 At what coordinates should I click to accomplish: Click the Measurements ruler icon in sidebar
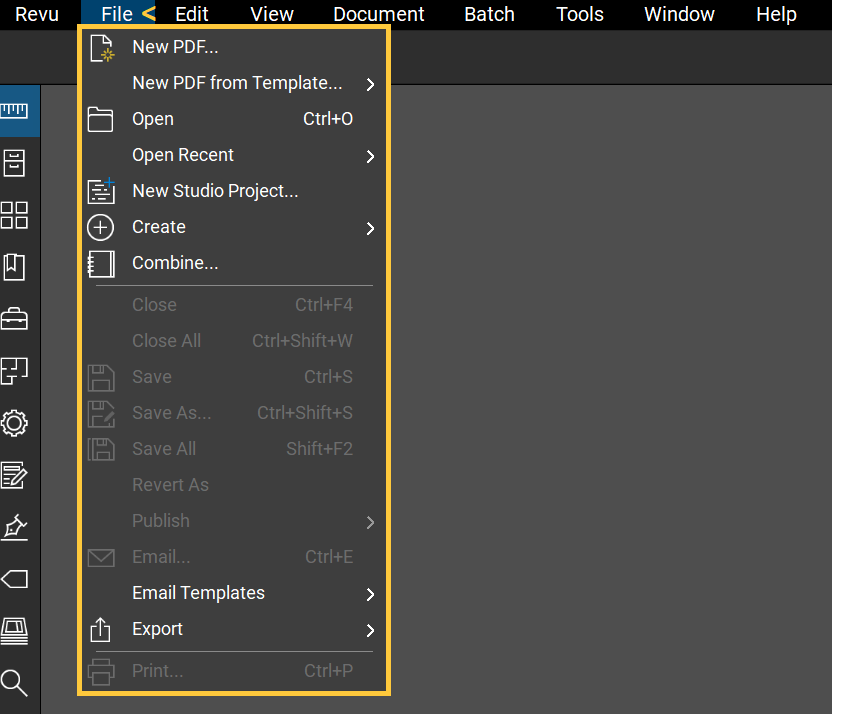pos(15,111)
